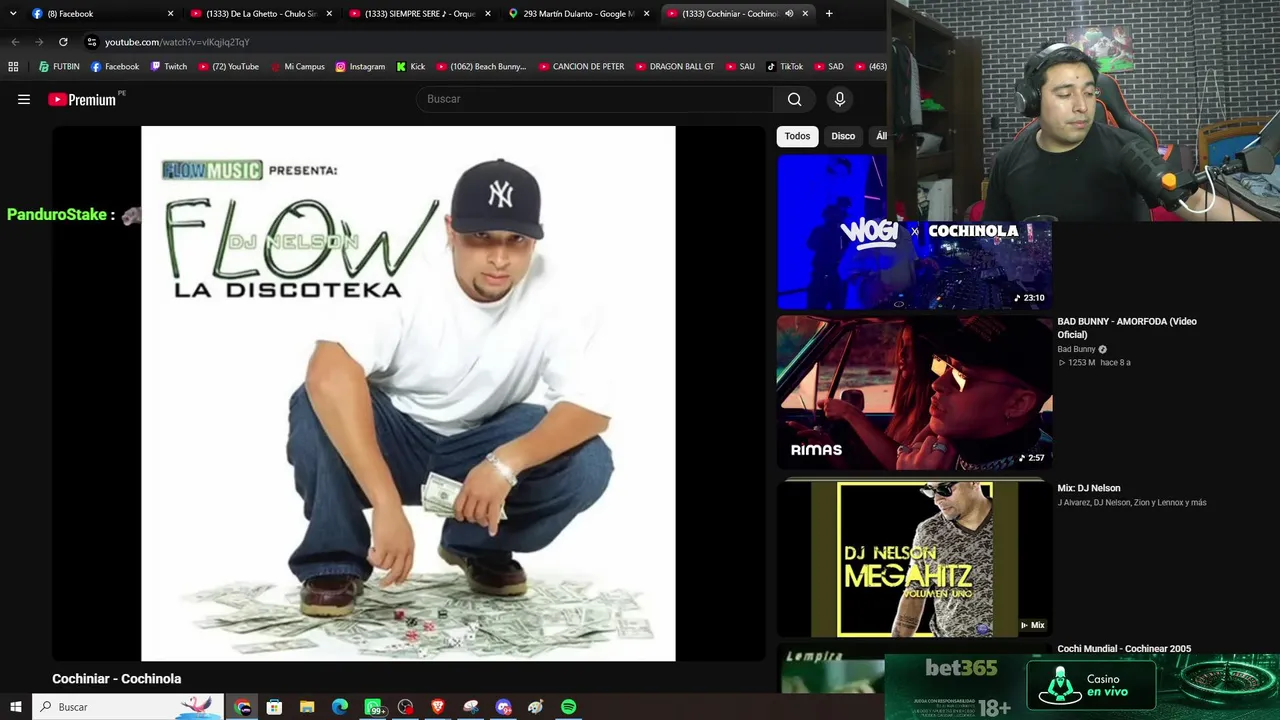
Task: Click the video title Cochiniar - Cochinola
Action: point(117,679)
